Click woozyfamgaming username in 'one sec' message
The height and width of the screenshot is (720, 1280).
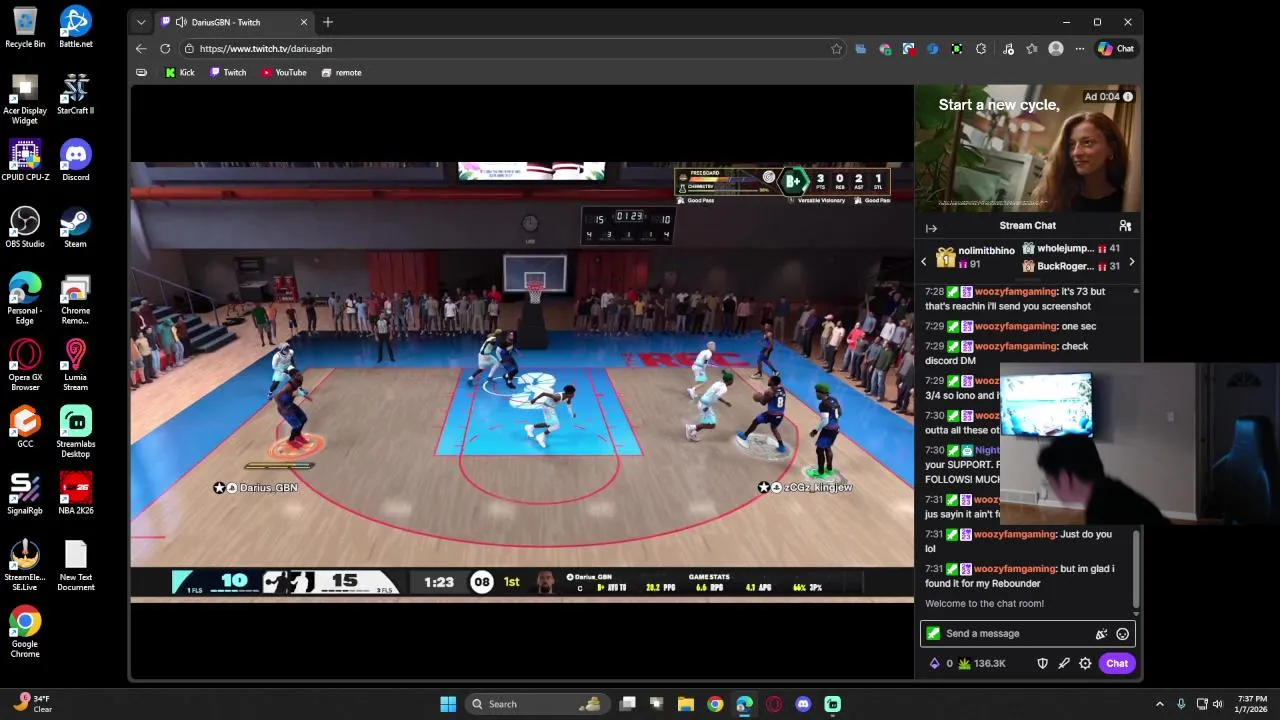(x=1015, y=326)
